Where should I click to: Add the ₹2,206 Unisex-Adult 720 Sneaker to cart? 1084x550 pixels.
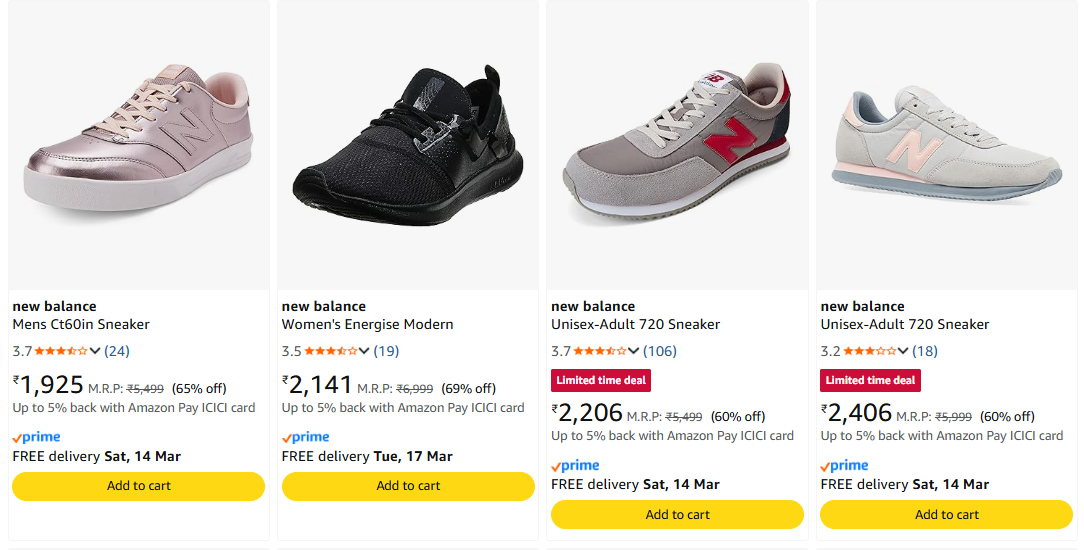click(x=677, y=514)
